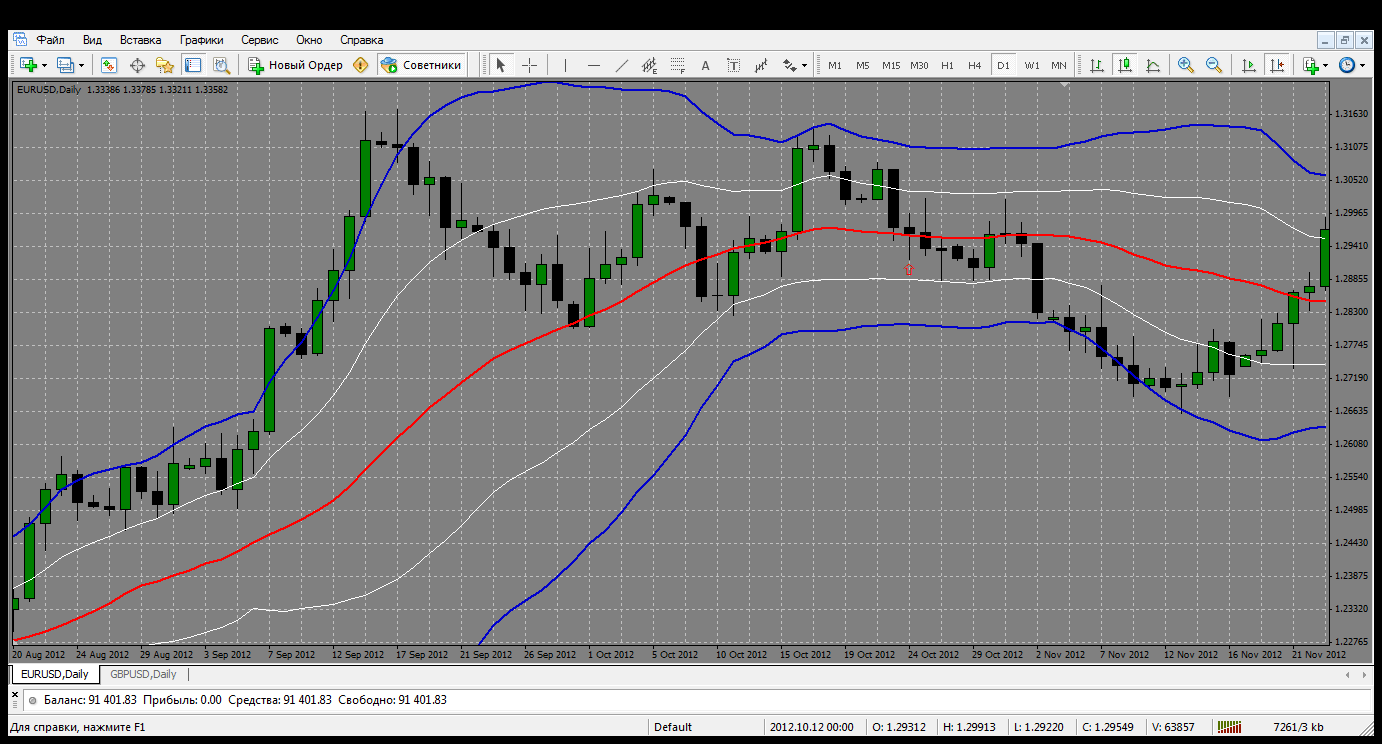The image size is (1382, 744).
Task: Open the Strategy Tester magnifier icon
Action: click(x=221, y=65)
